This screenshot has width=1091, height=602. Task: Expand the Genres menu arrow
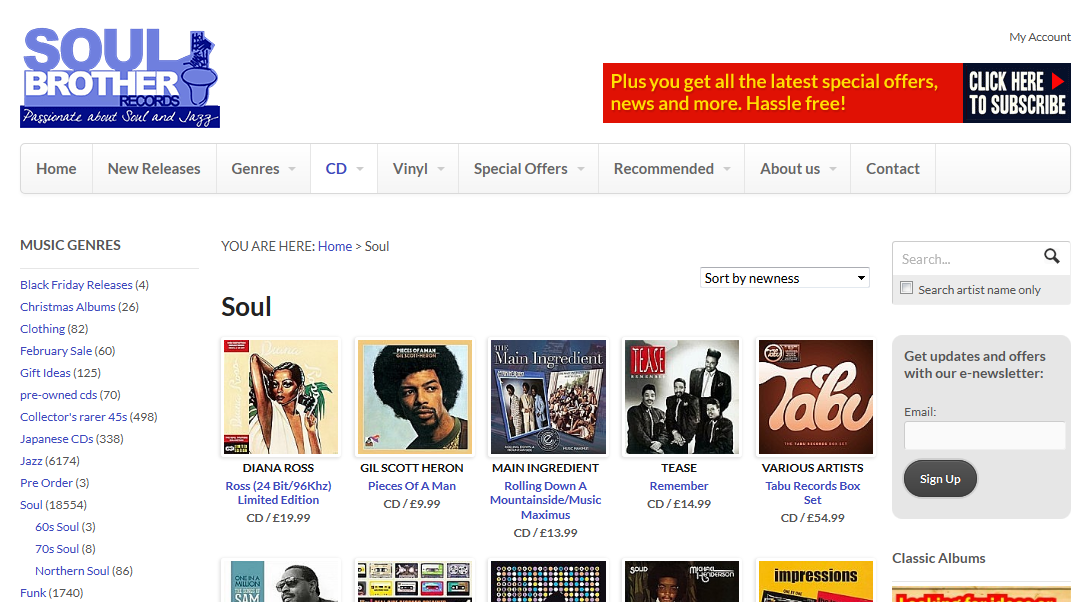pyautogui.click(x=292, y=169)
